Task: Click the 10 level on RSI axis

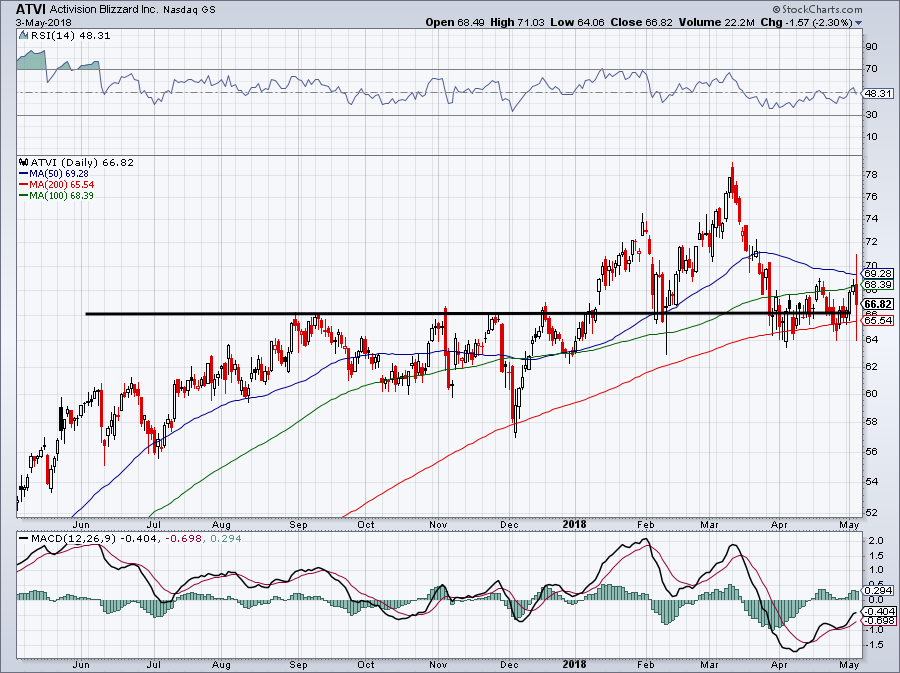Action: [x=871, y=137]
